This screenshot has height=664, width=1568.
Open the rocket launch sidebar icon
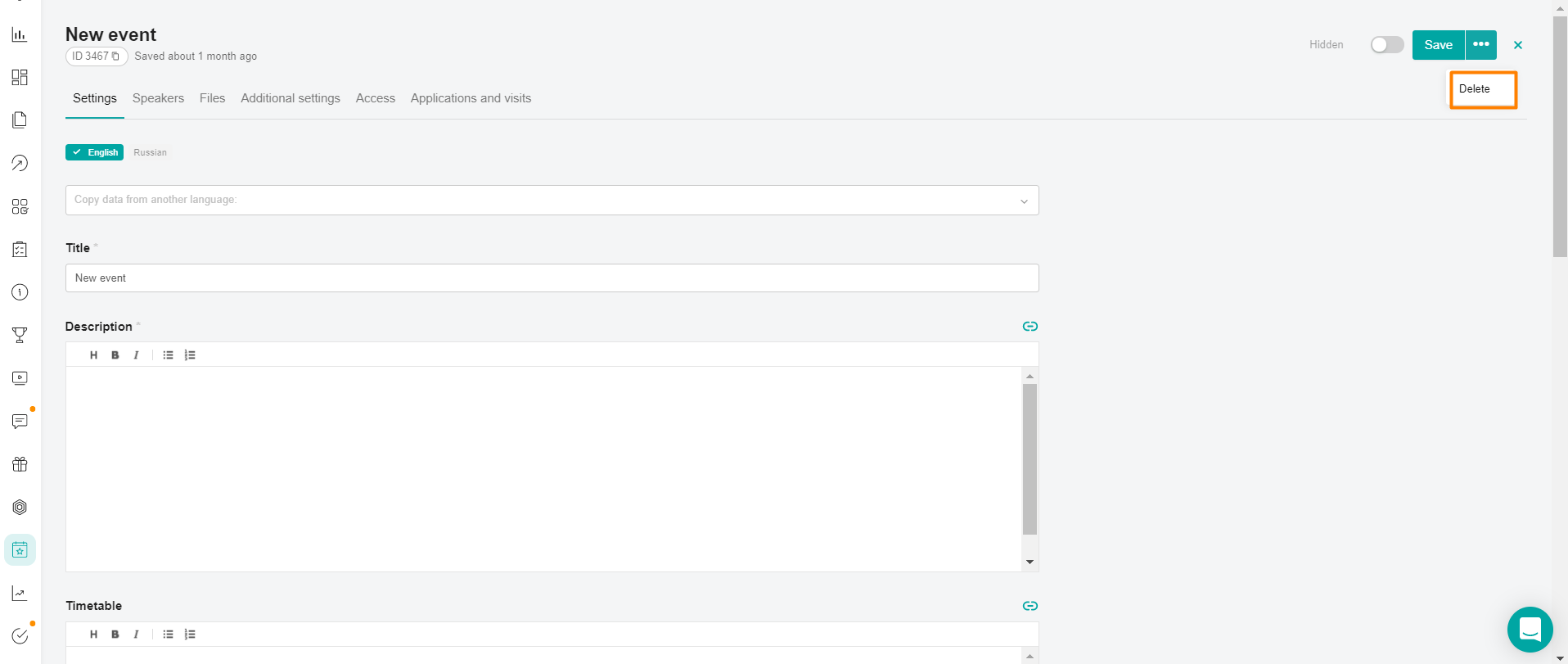point(20,163)
